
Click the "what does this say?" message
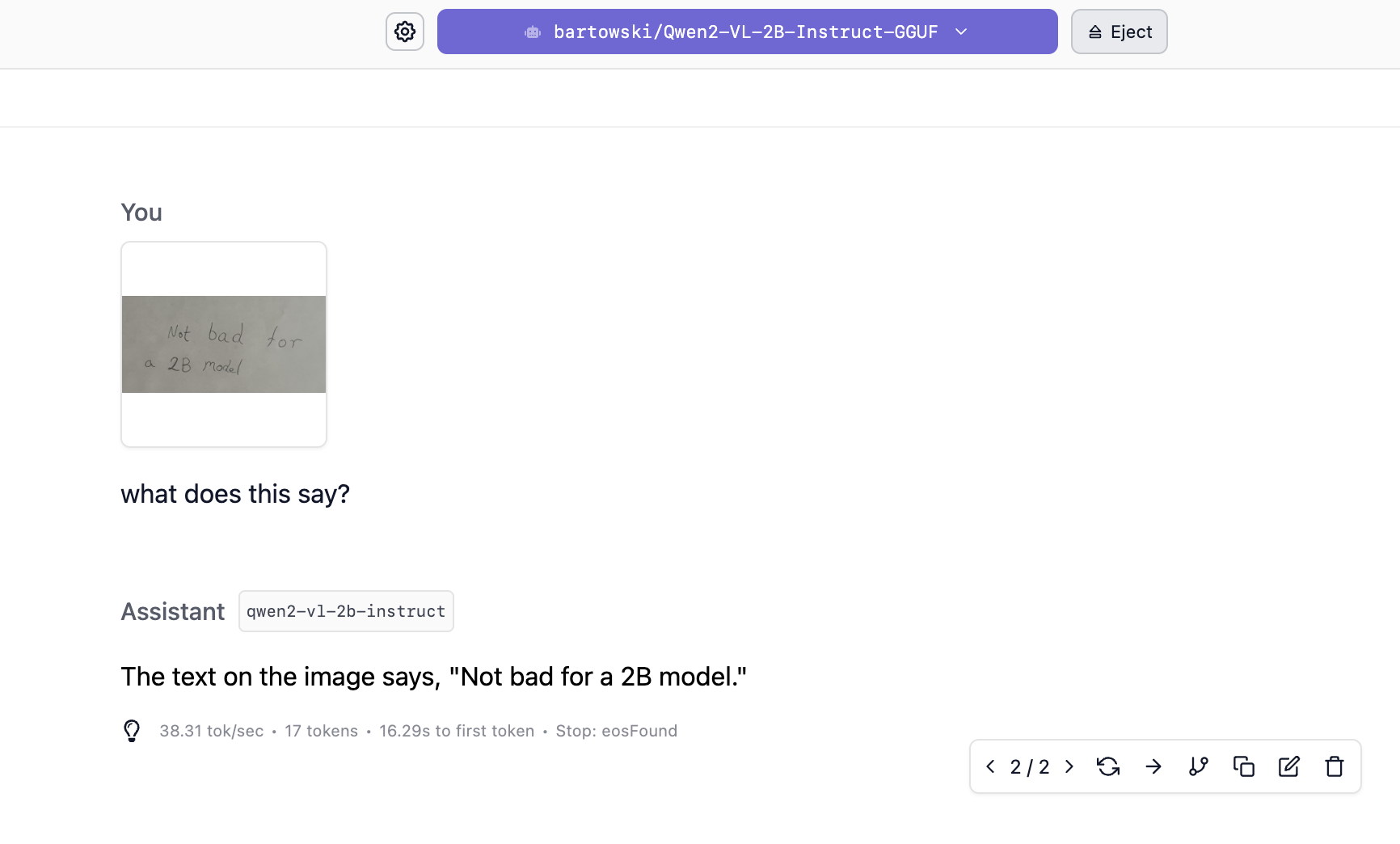[235, 494]
